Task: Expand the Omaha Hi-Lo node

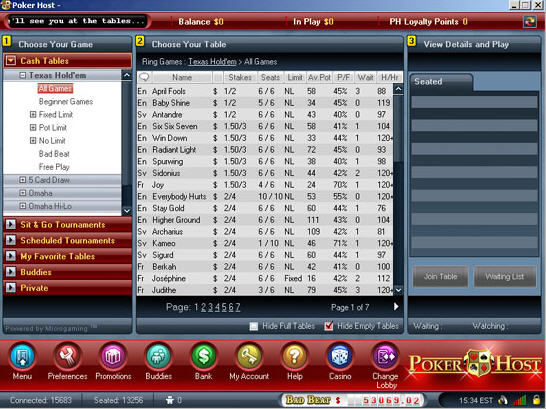Action: tap(23, 206)
